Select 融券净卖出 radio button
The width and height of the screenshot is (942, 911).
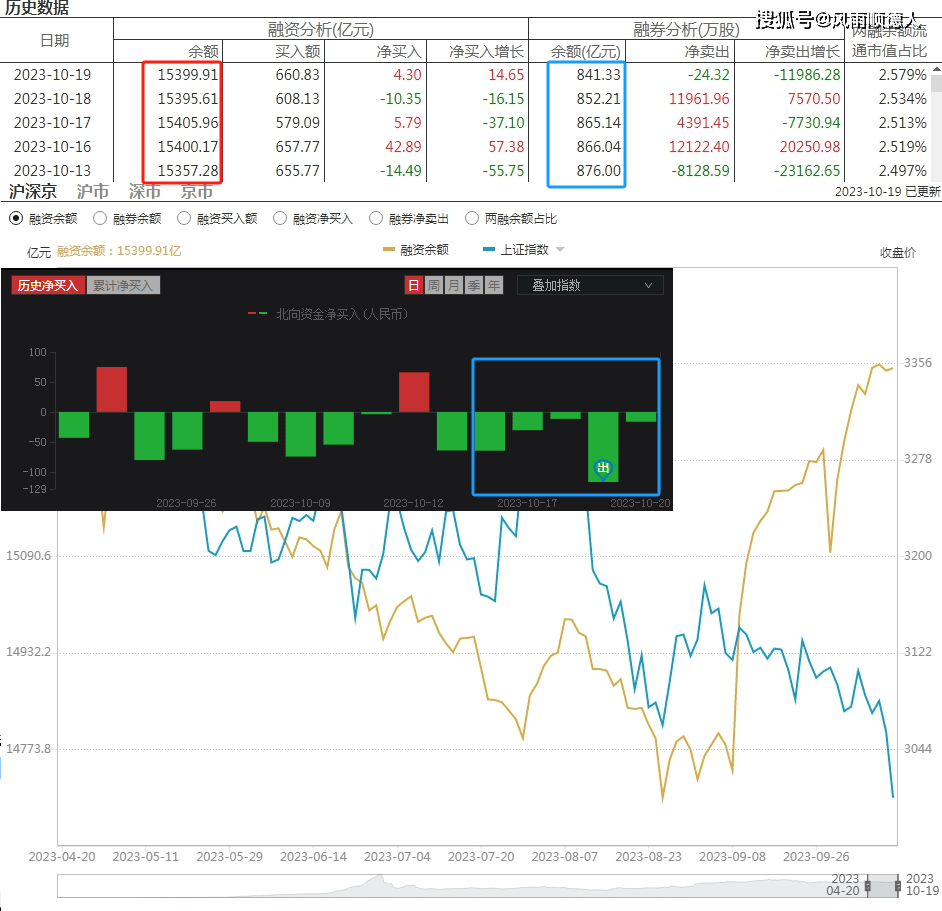point(376,218)
